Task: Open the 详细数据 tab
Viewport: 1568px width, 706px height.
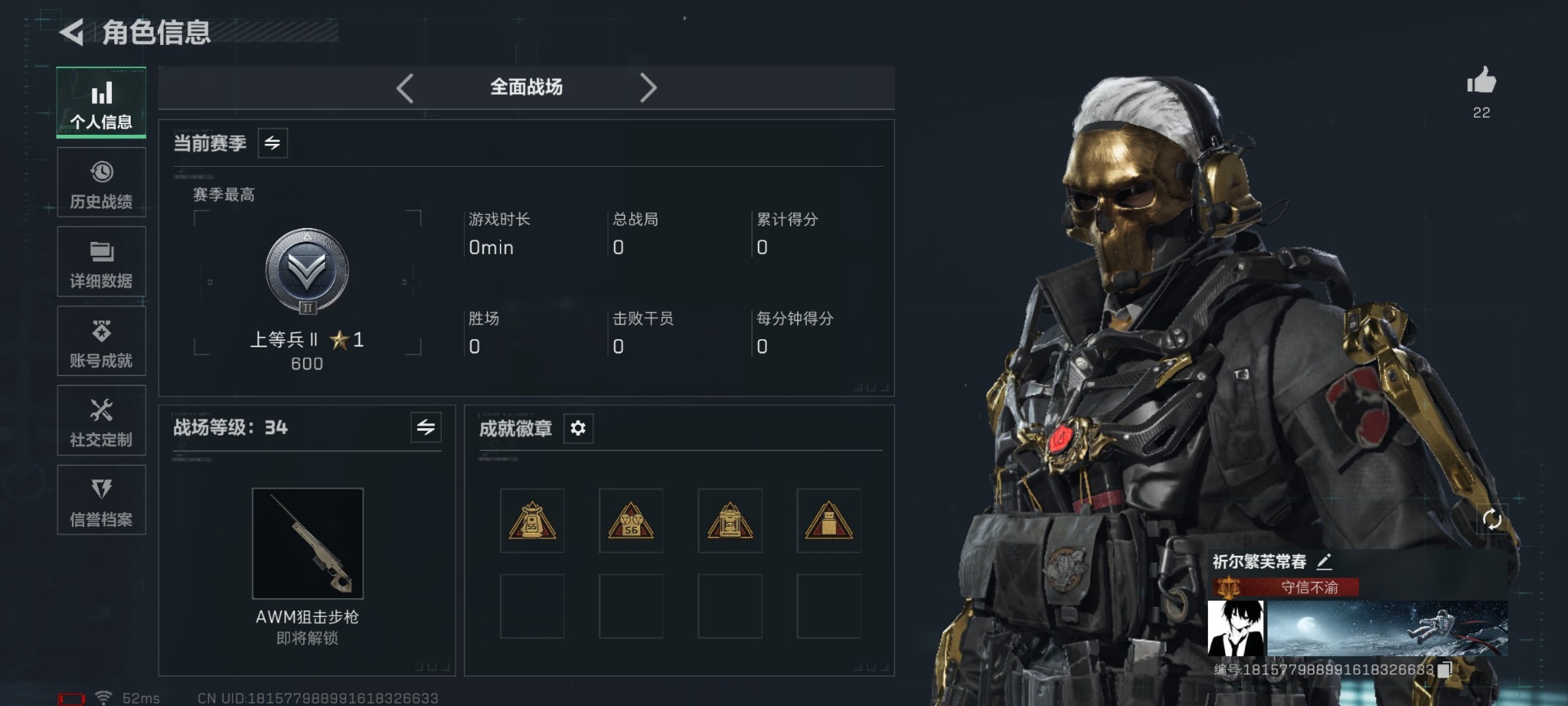Action: pyautogui.click(x=101, y=262)
